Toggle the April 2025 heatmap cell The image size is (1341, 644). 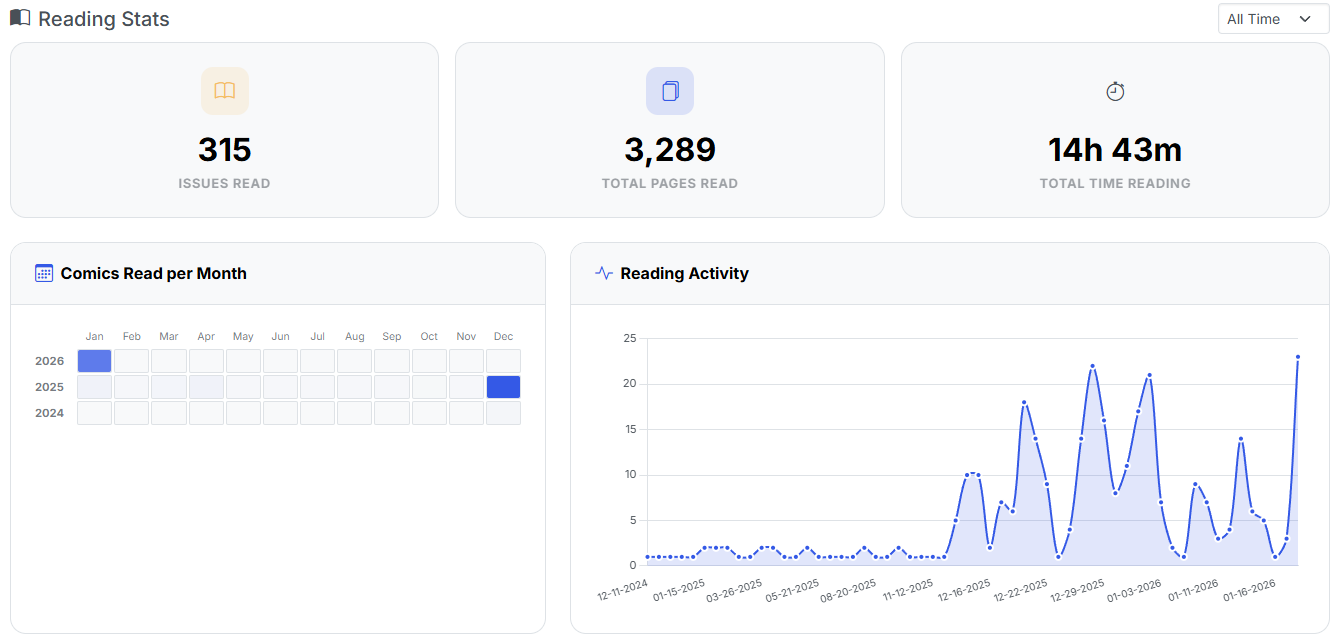tap(206, 386)
